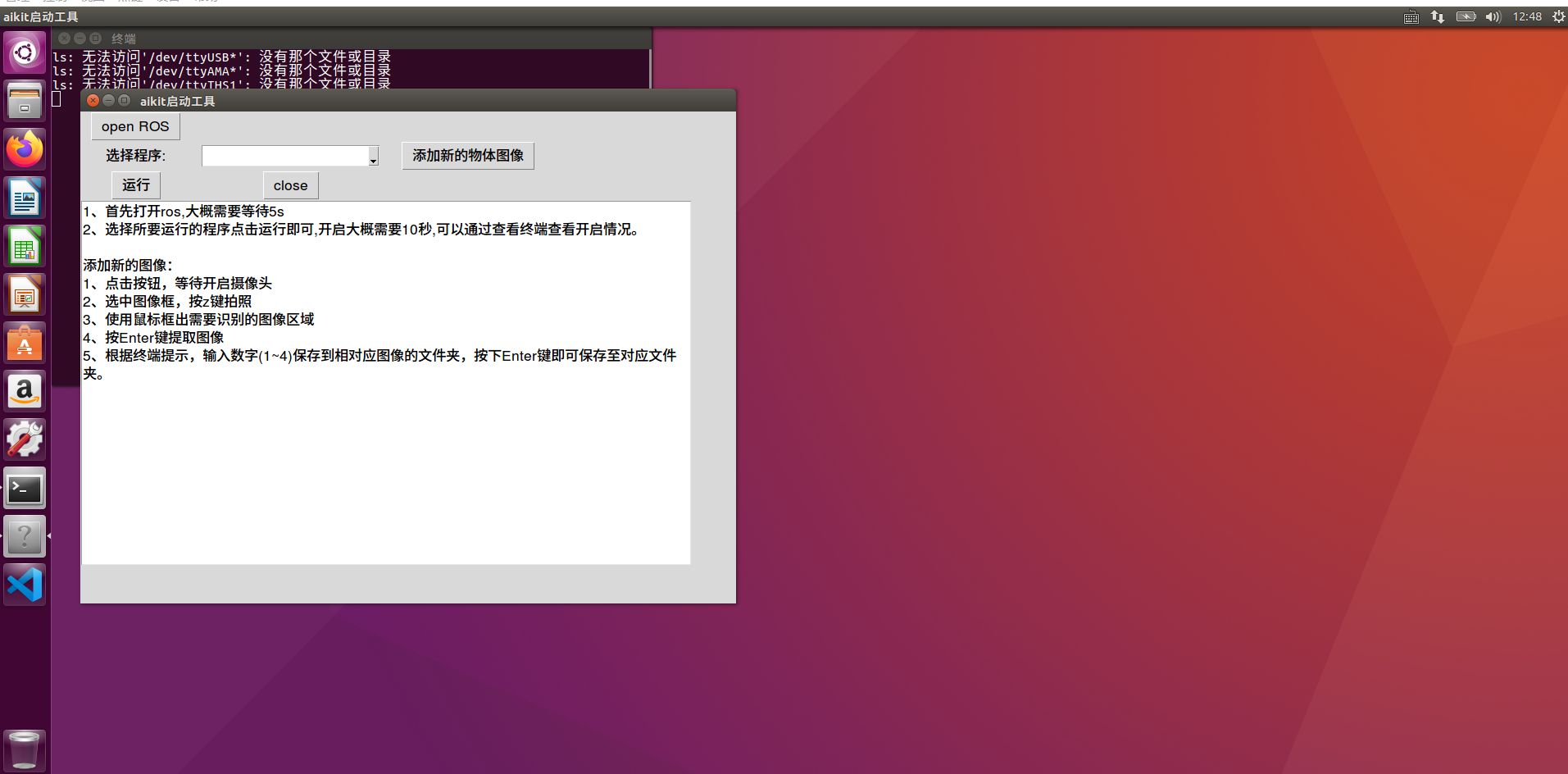Image resolution: width=1568 pixels, height=774 pixels.
Task: Launch Visual Studio Code from dock
Action: click(x=25, y=585)
